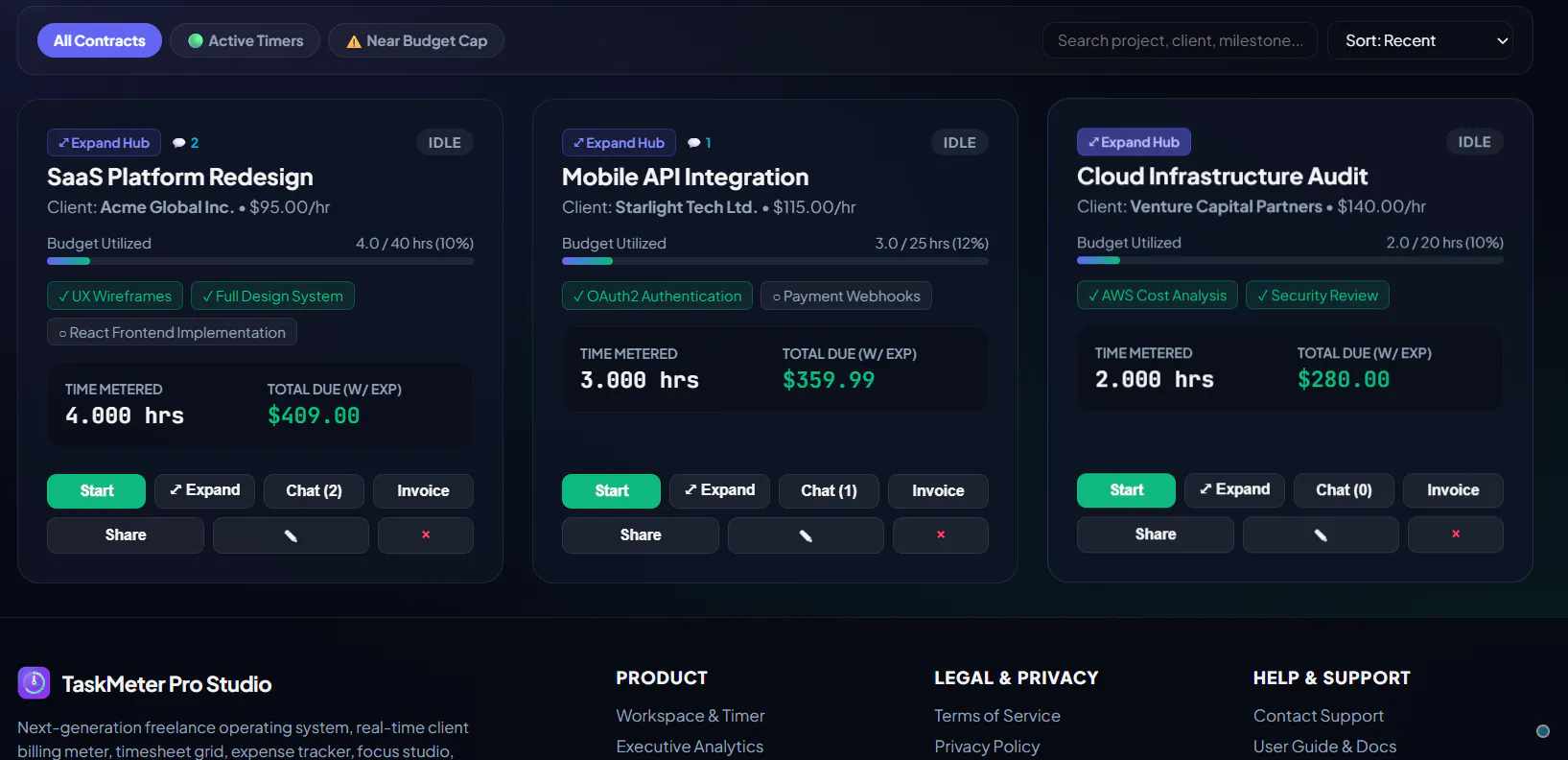Mark React Frontend Implementation milestone complete

pos(172,333)
